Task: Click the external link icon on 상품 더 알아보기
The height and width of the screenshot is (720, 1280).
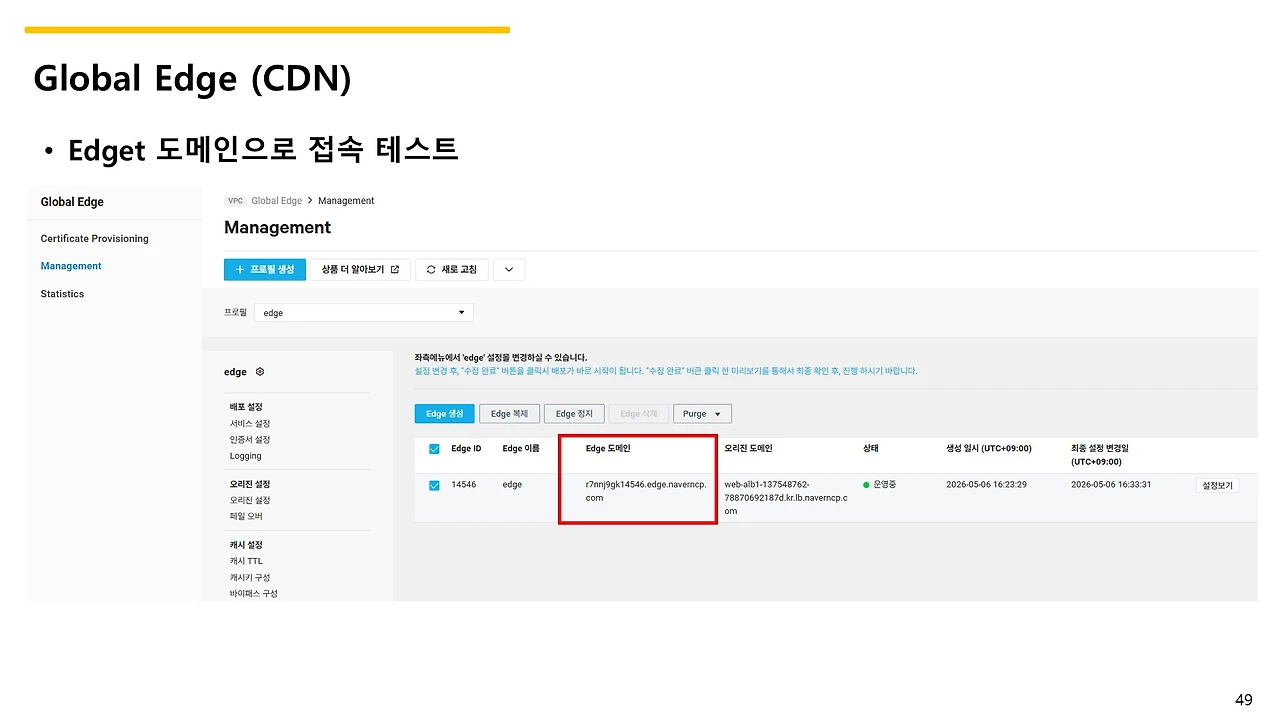Action: tap(394, 270)
